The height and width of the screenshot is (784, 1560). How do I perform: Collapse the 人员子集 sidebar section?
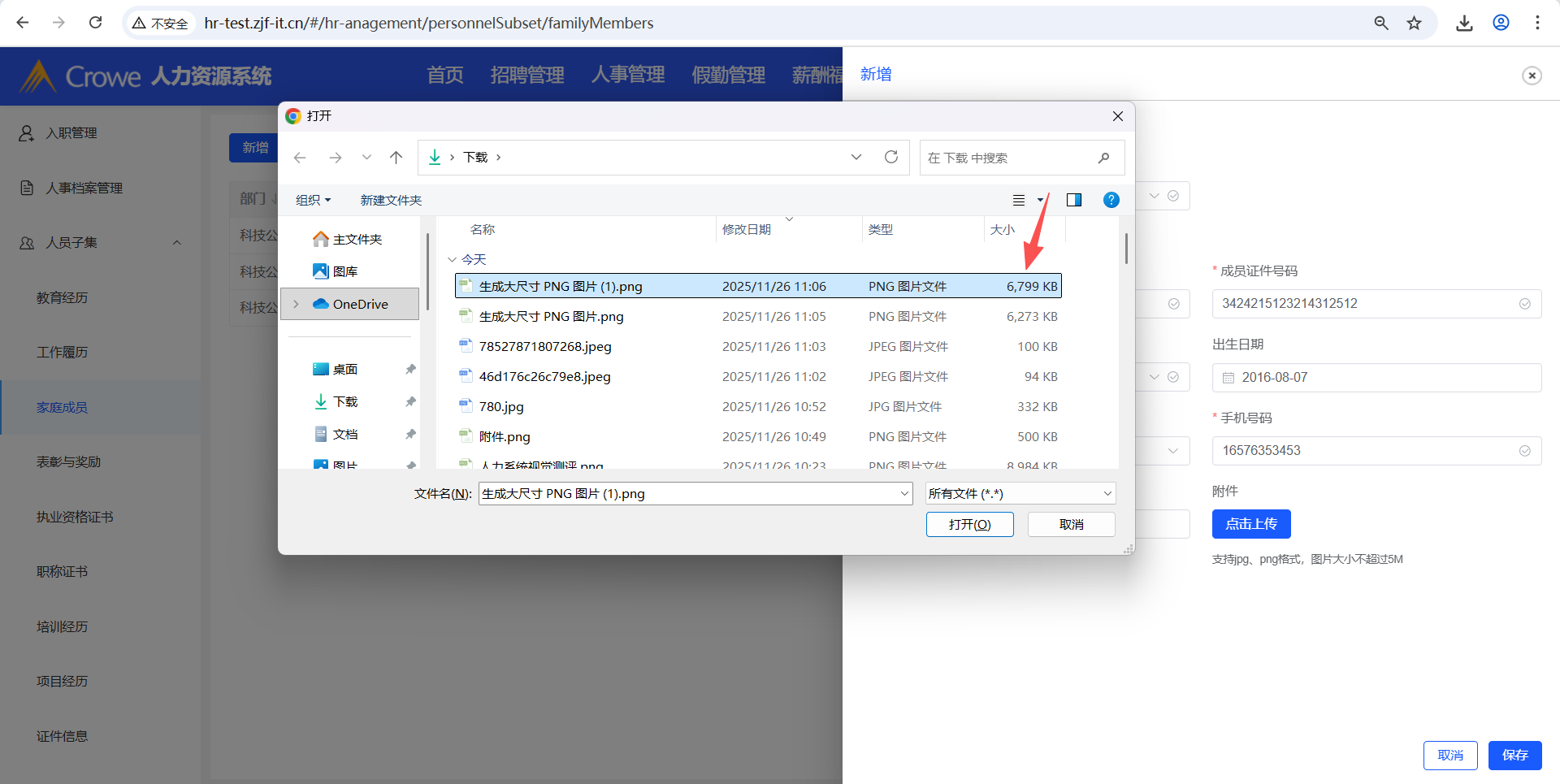point(177,242)
